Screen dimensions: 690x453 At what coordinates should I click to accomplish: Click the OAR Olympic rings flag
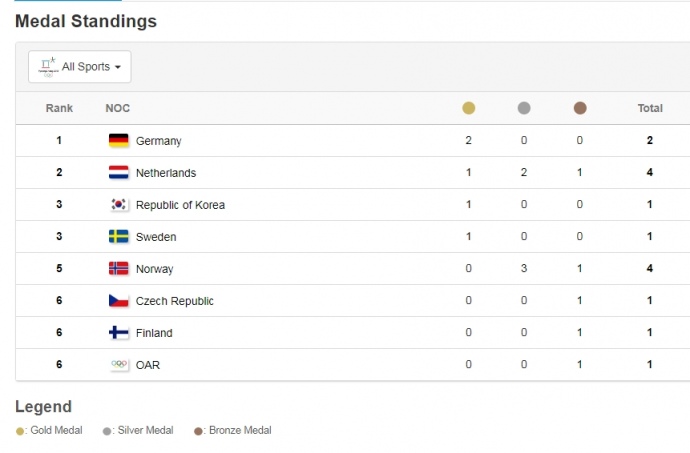coord(118,365)
